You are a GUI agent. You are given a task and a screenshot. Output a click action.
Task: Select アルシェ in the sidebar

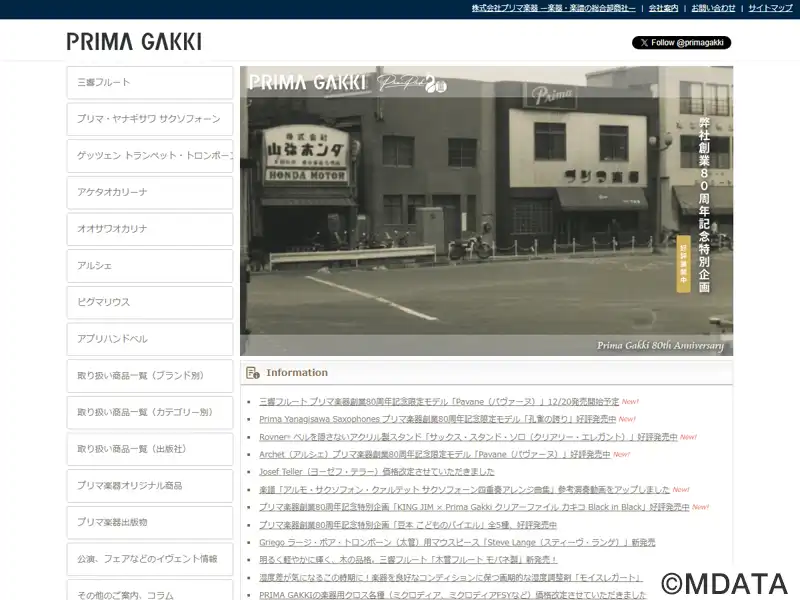(x=150, y=266)
